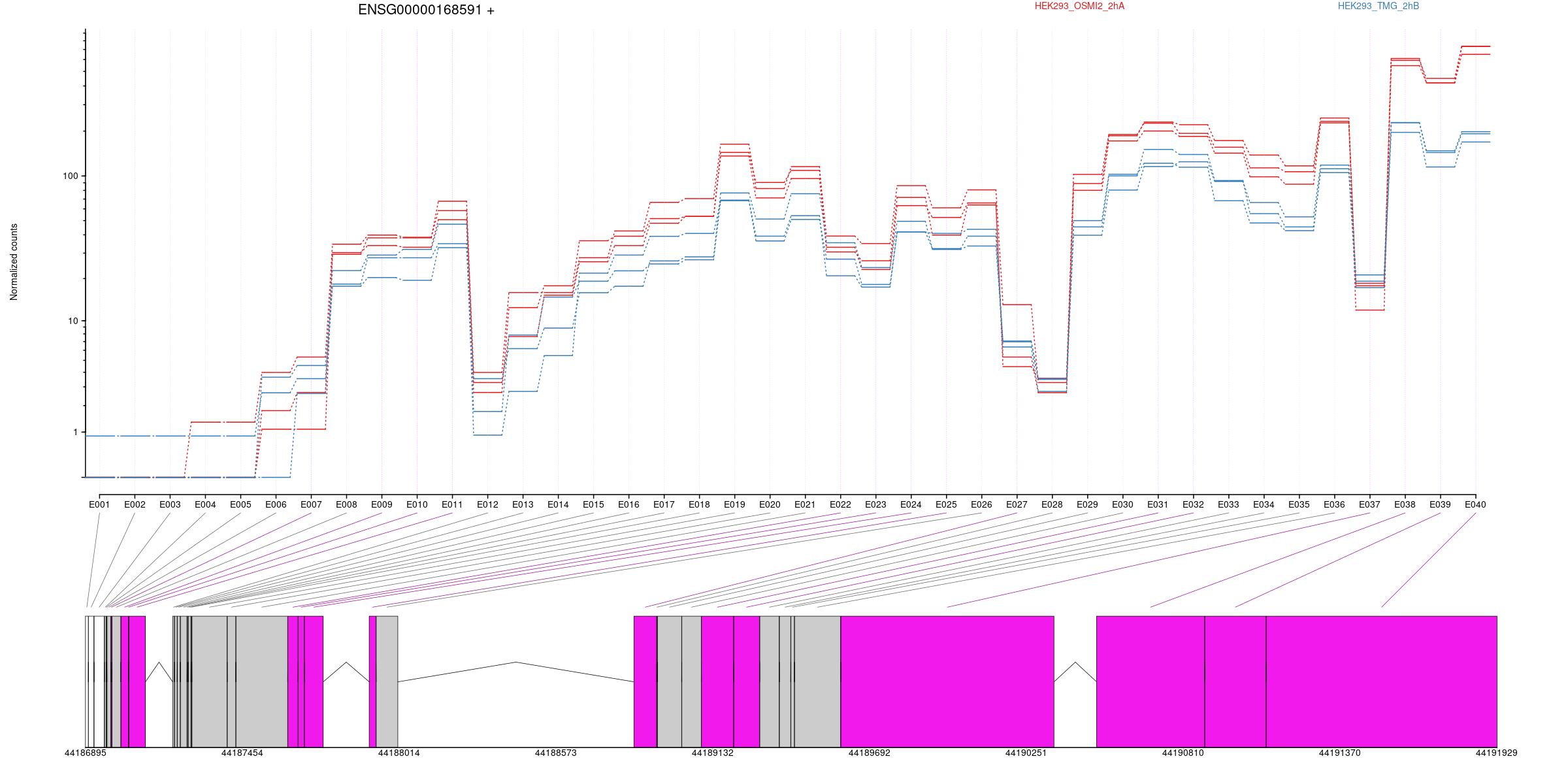Select exon bin label E016

click(629, 504)
